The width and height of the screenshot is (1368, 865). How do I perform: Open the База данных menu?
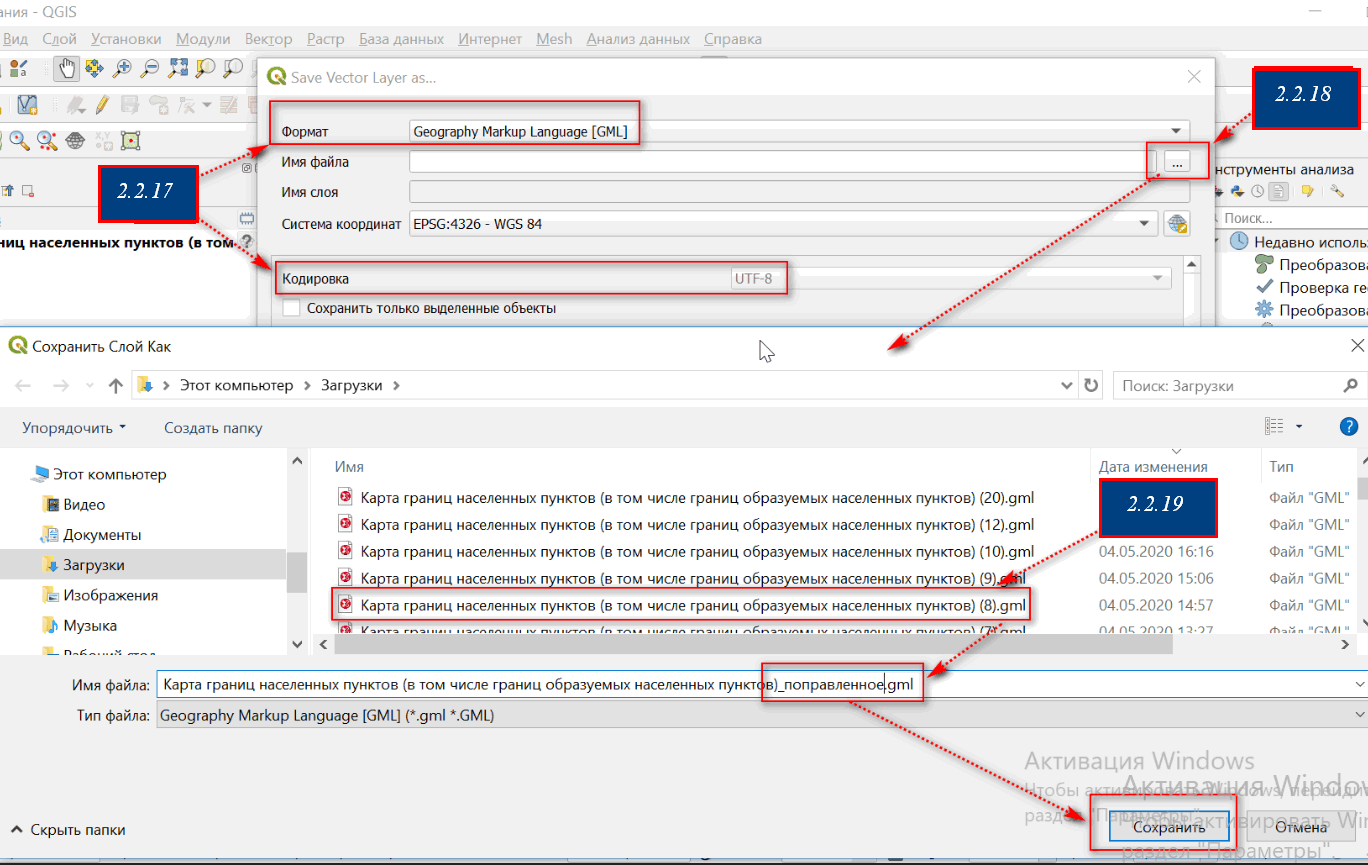(401, 39)
